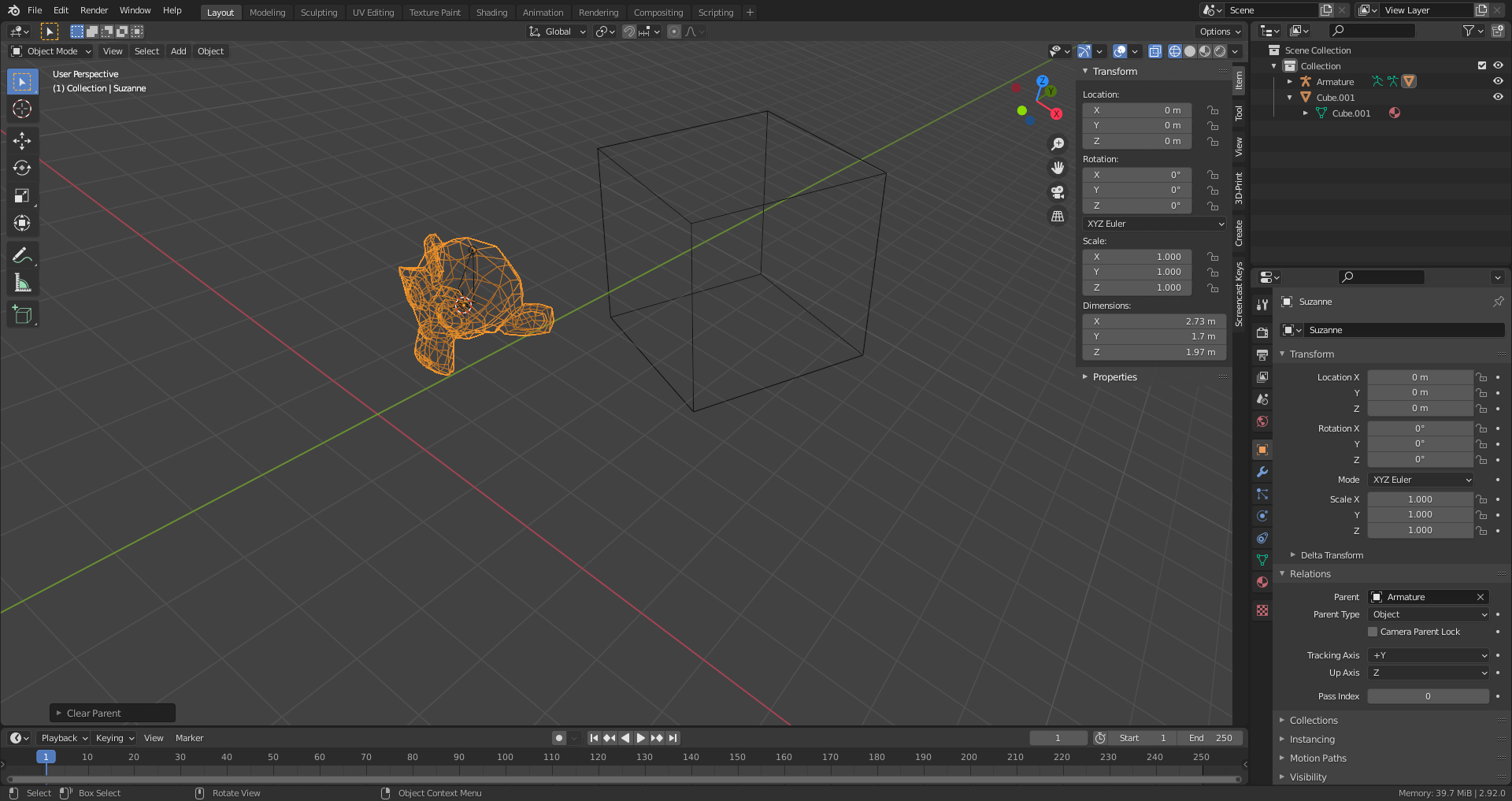Viewport: 1512px width, 801px height.
Task: Open the Add menu in viewport header
Action: click(179, 51)
